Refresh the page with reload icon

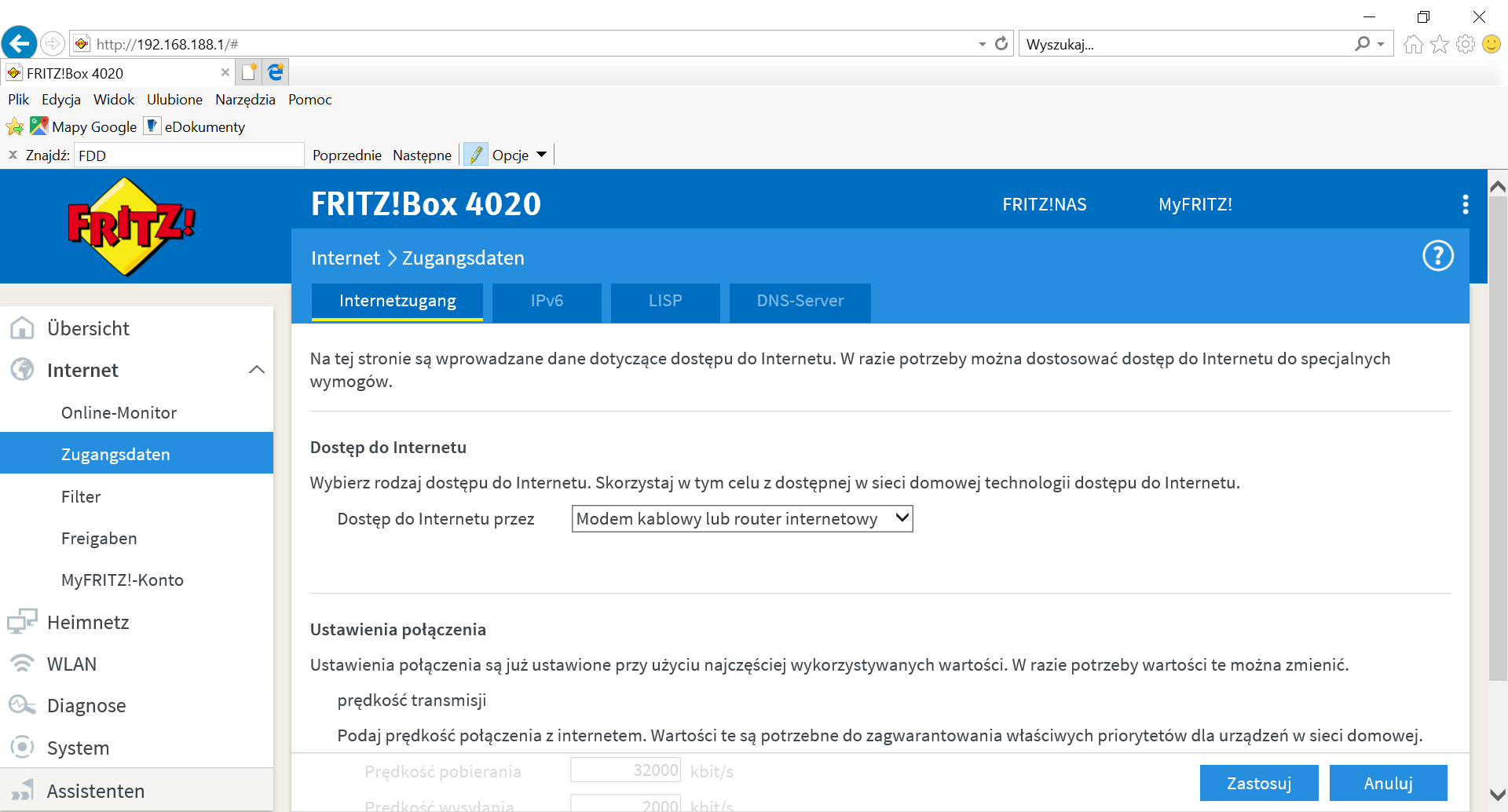(1001, 44)
